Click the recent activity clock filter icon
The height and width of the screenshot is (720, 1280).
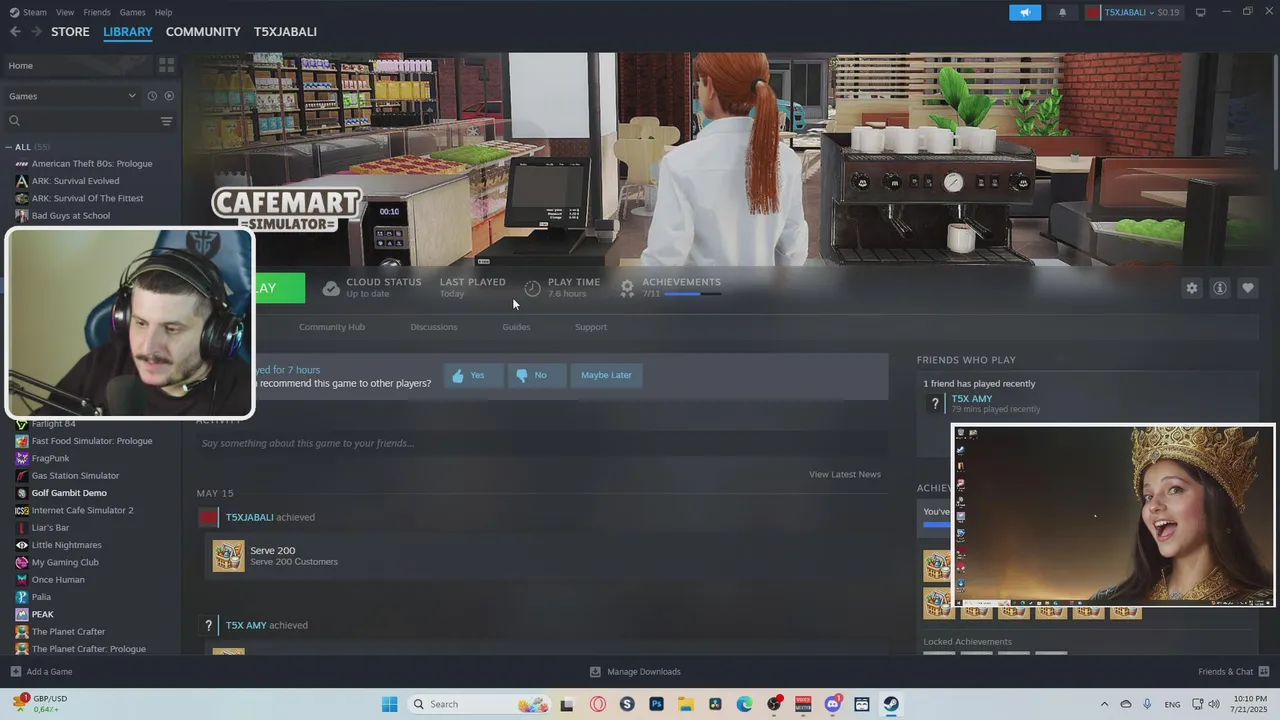pyautogui.click(x=152, y=96)
